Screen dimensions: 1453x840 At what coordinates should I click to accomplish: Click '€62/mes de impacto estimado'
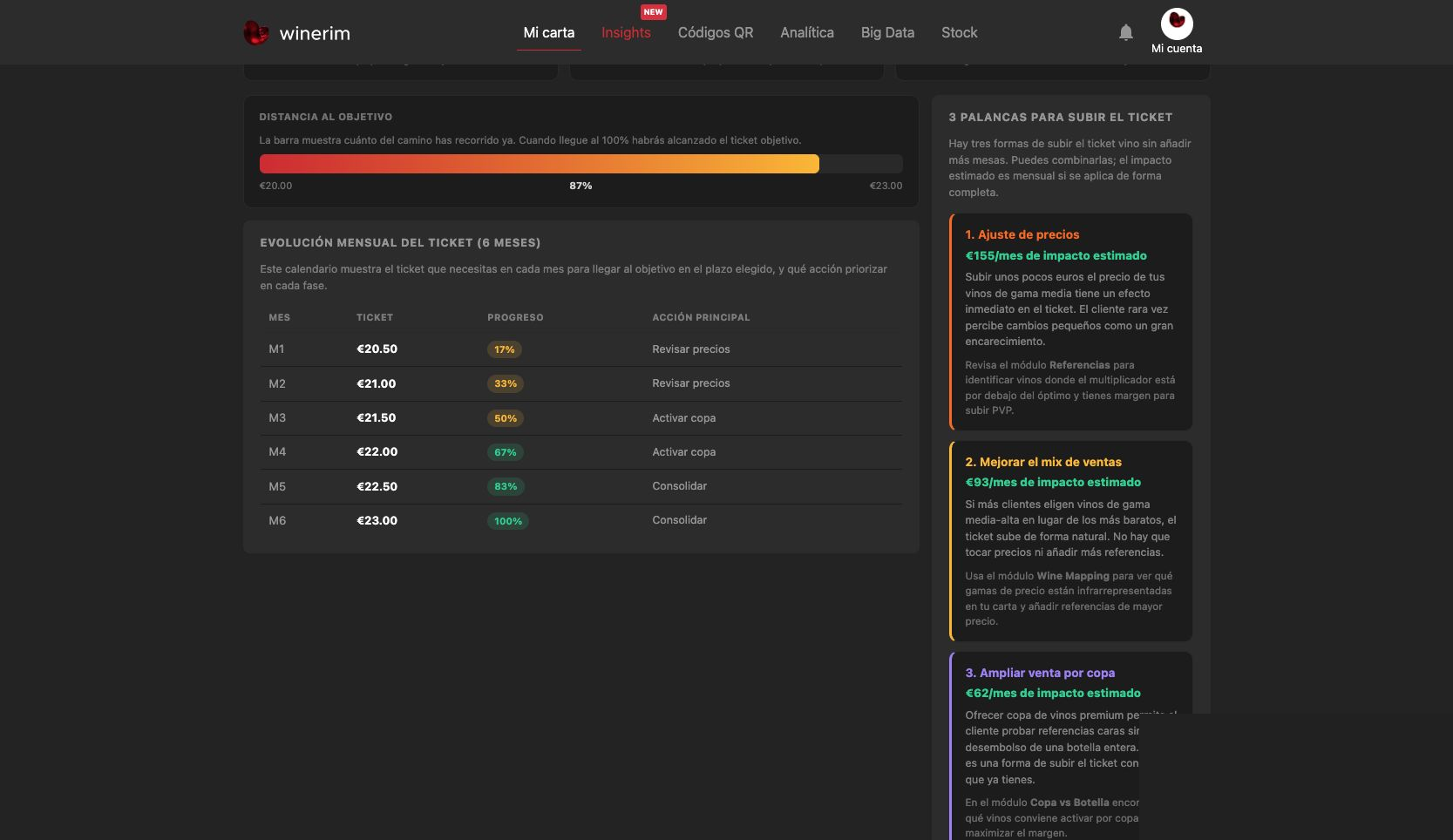pos(1053,693)
